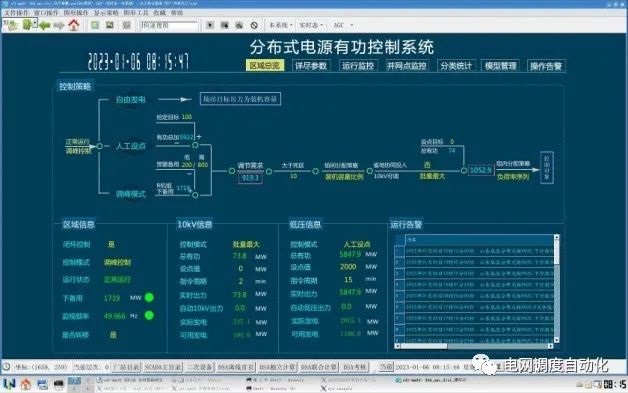
Task: Click the camera-like icon before forbidden icon
Action: 239,25
